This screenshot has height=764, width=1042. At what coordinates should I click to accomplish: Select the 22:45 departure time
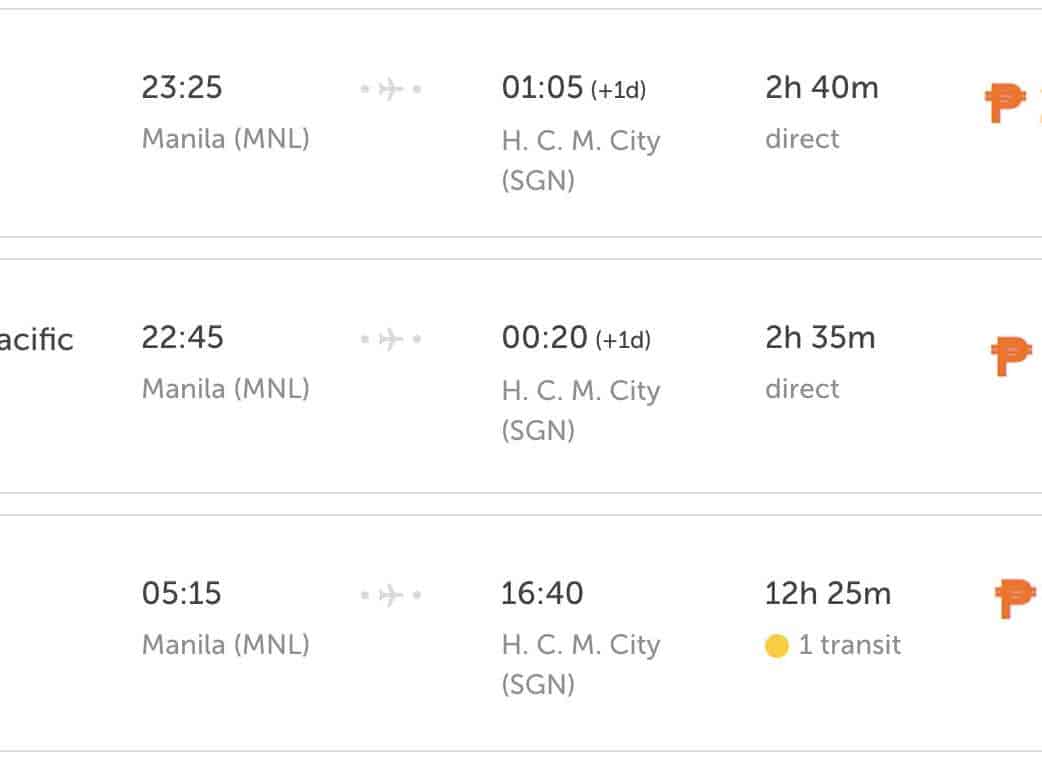pos(181,338)
